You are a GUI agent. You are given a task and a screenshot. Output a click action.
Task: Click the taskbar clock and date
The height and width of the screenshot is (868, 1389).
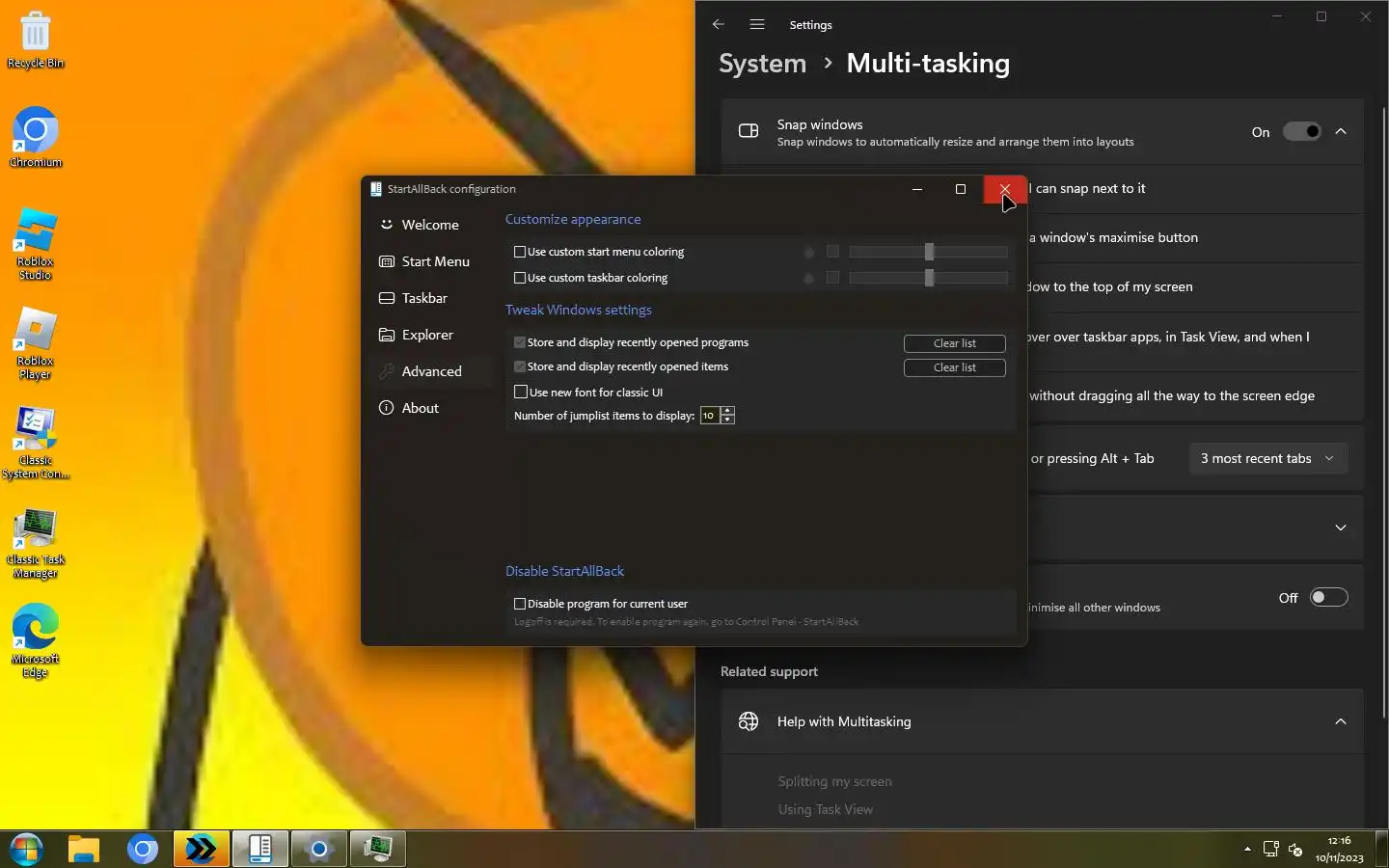(x=1340, y=850)
